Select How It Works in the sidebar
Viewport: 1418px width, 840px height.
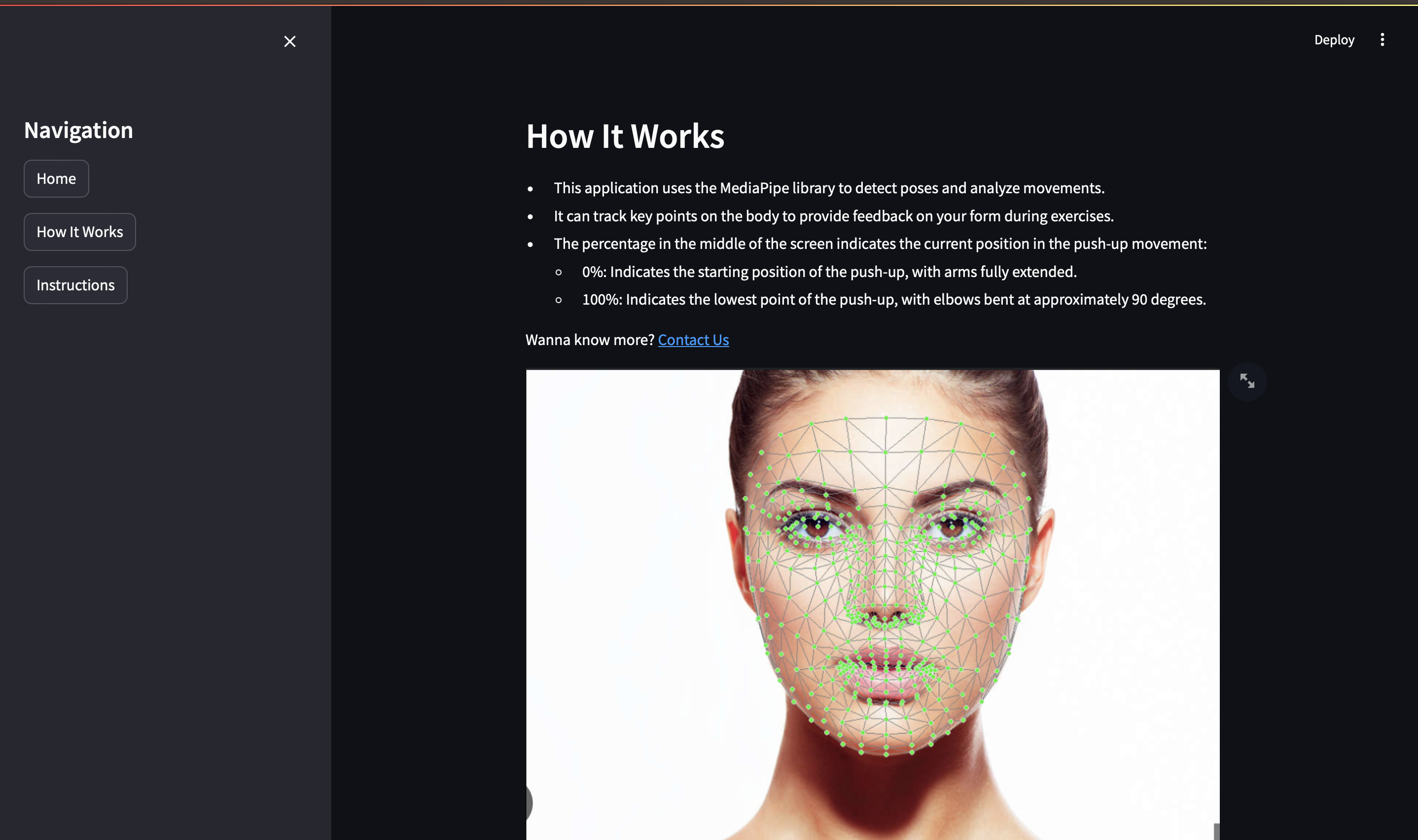pyautogui.click(x=80, y=232)
